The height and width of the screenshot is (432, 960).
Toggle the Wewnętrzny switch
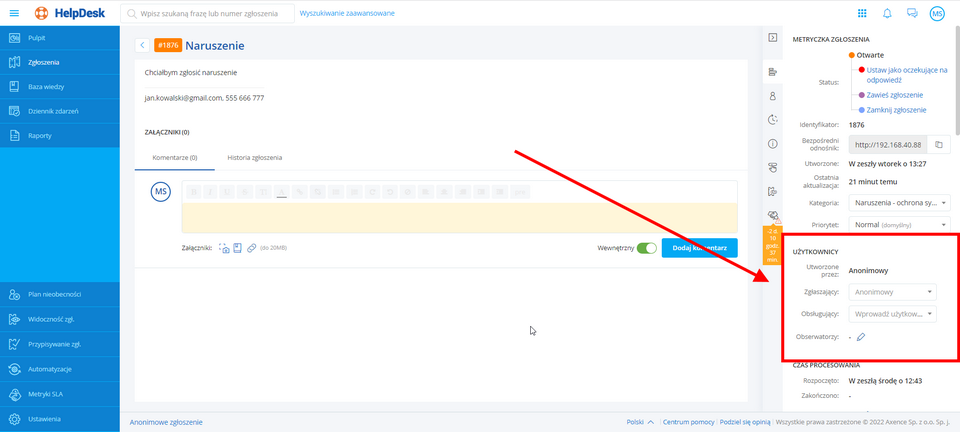(x=646, y=247)
